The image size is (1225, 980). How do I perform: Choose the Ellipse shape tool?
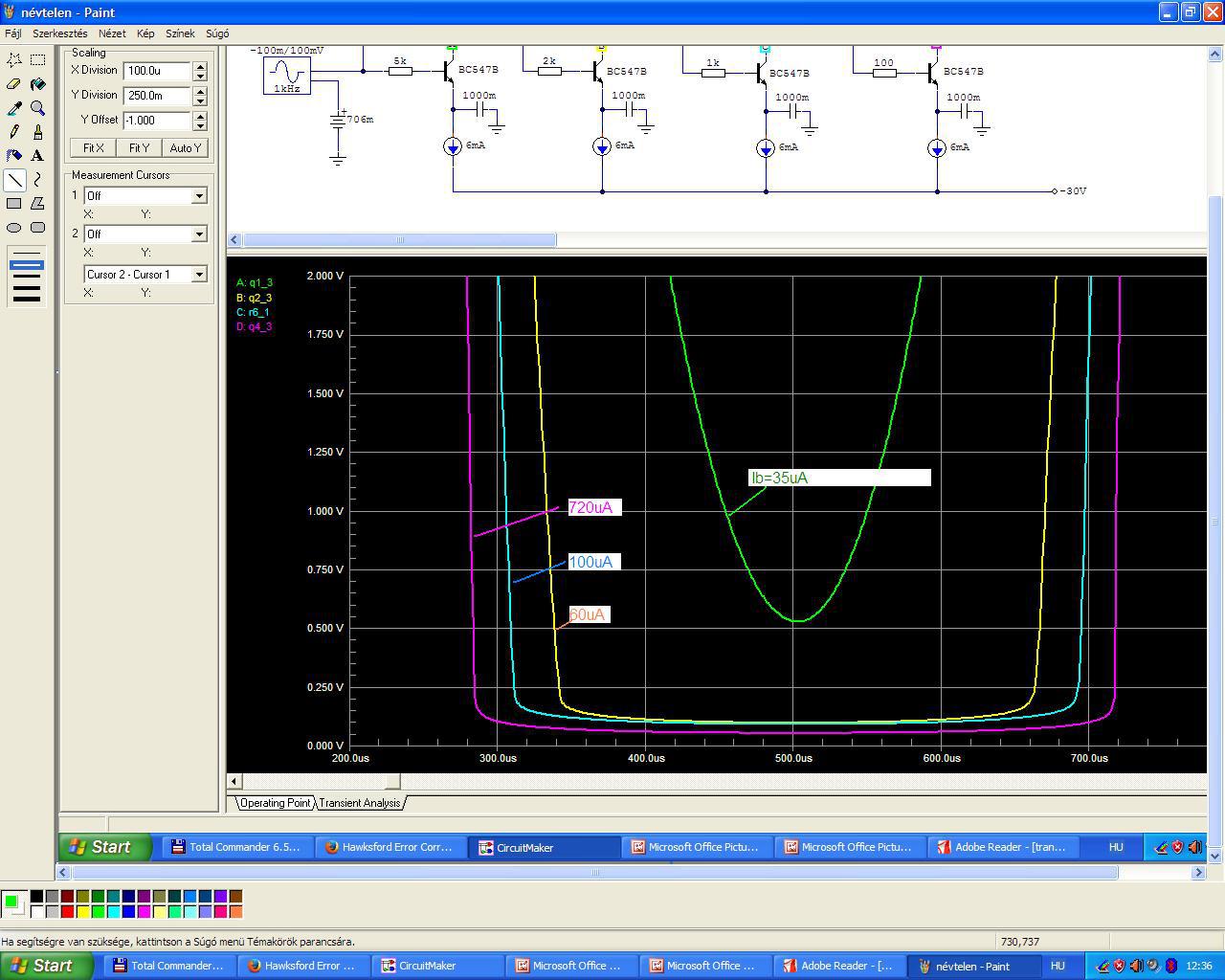click(14, 227)
